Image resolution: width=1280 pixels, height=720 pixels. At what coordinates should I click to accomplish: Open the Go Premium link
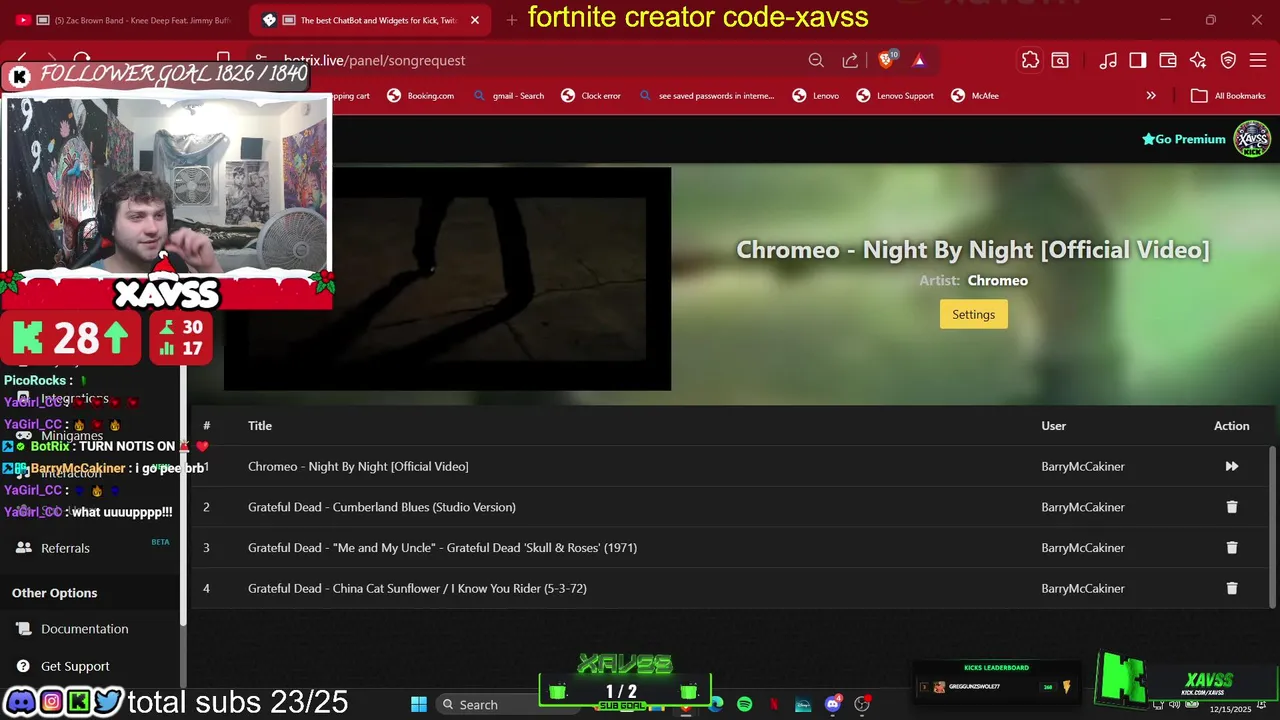coord(1184,139)
